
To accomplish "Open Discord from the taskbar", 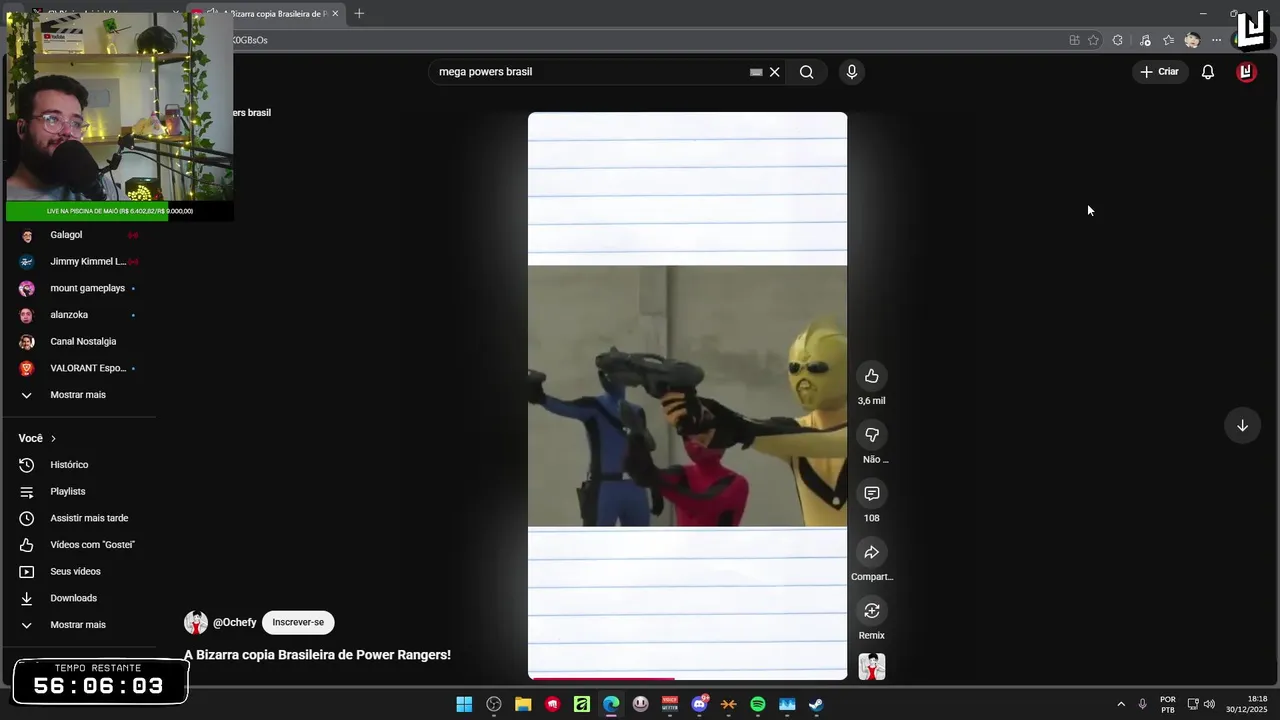I will [x=699, y=704].
